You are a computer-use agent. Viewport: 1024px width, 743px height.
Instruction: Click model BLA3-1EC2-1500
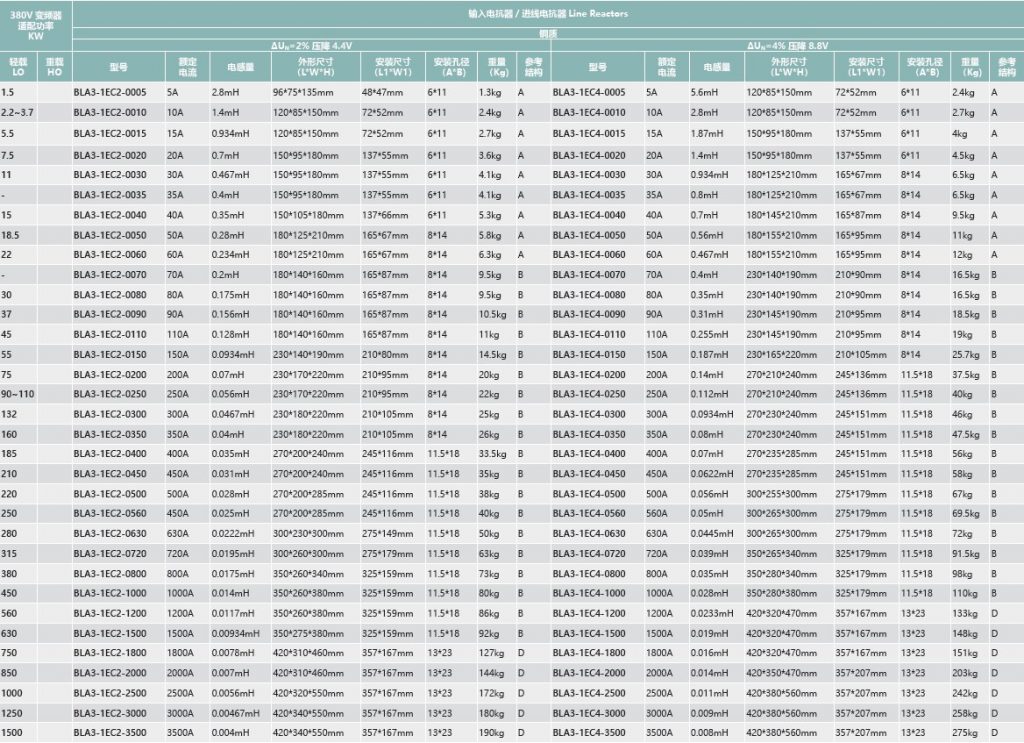click(110, 633)
